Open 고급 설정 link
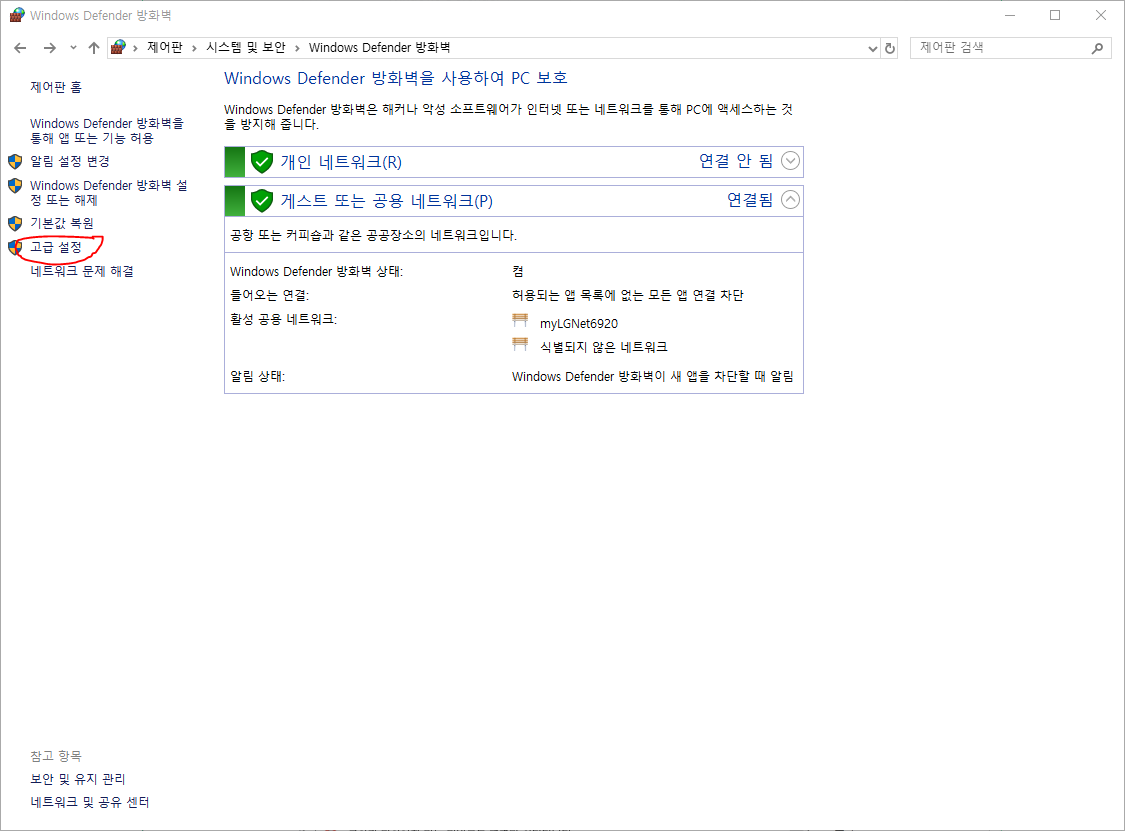Image resolution: width=1125 pixels, height=831 pixels. pos(56,247)
